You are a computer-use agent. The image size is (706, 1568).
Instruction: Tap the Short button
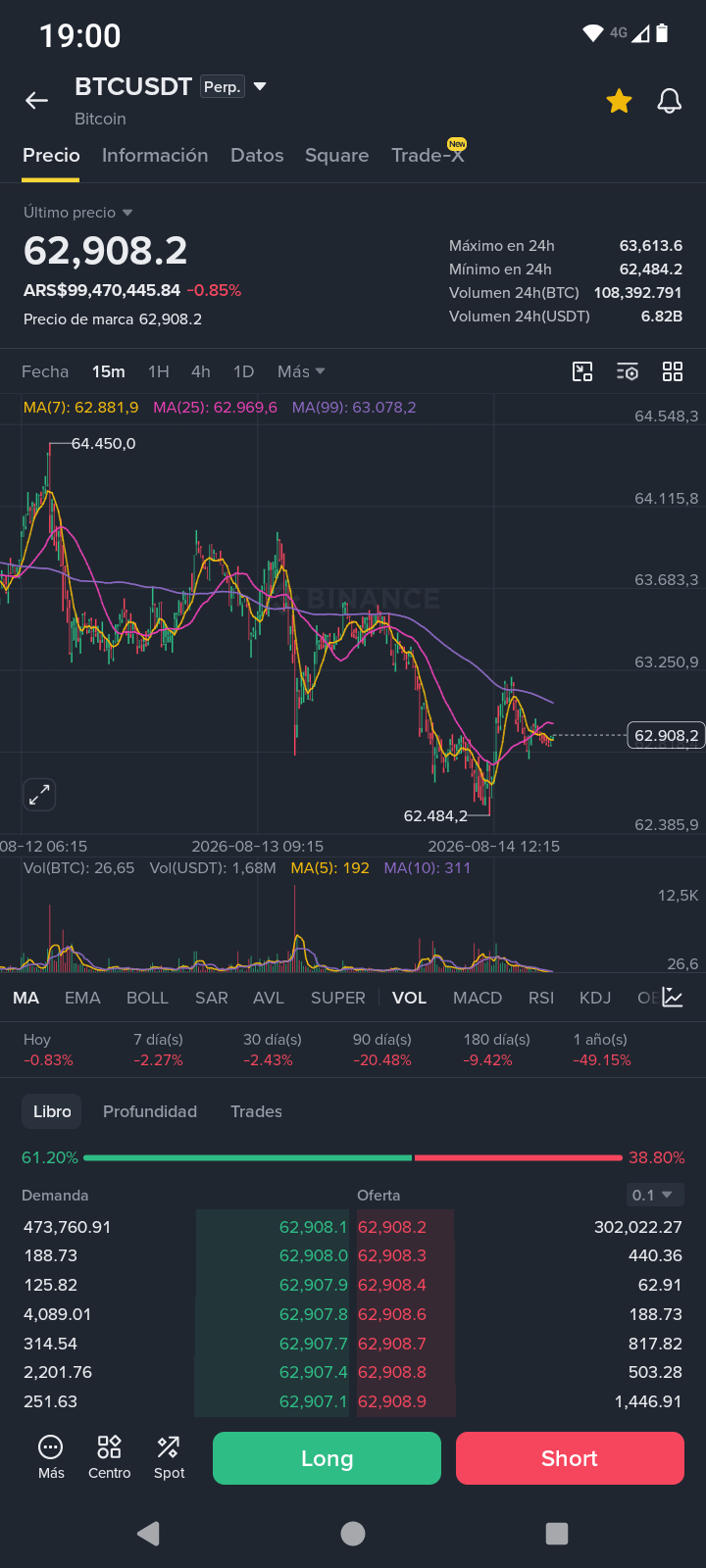coord(570,1458)
